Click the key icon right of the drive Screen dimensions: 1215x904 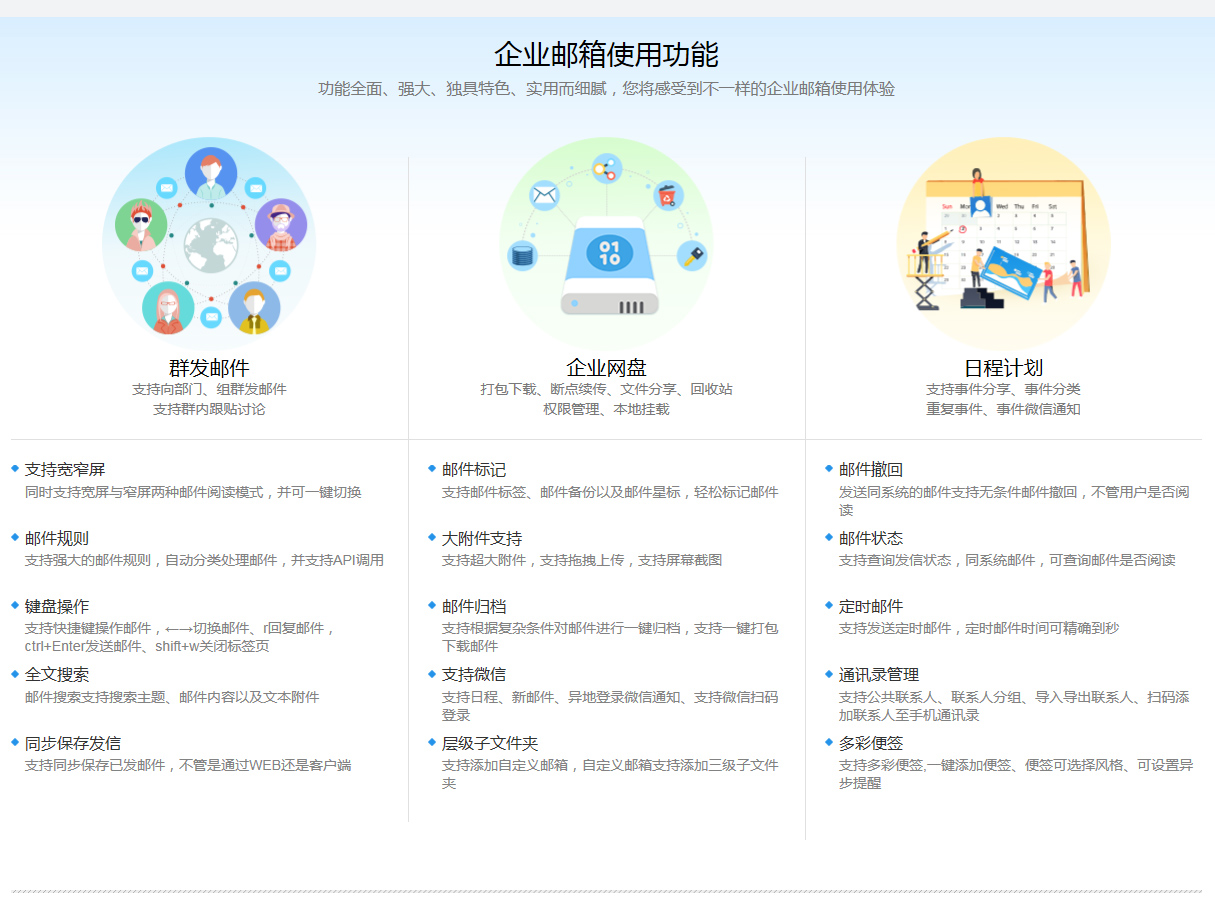coord(691,255)
